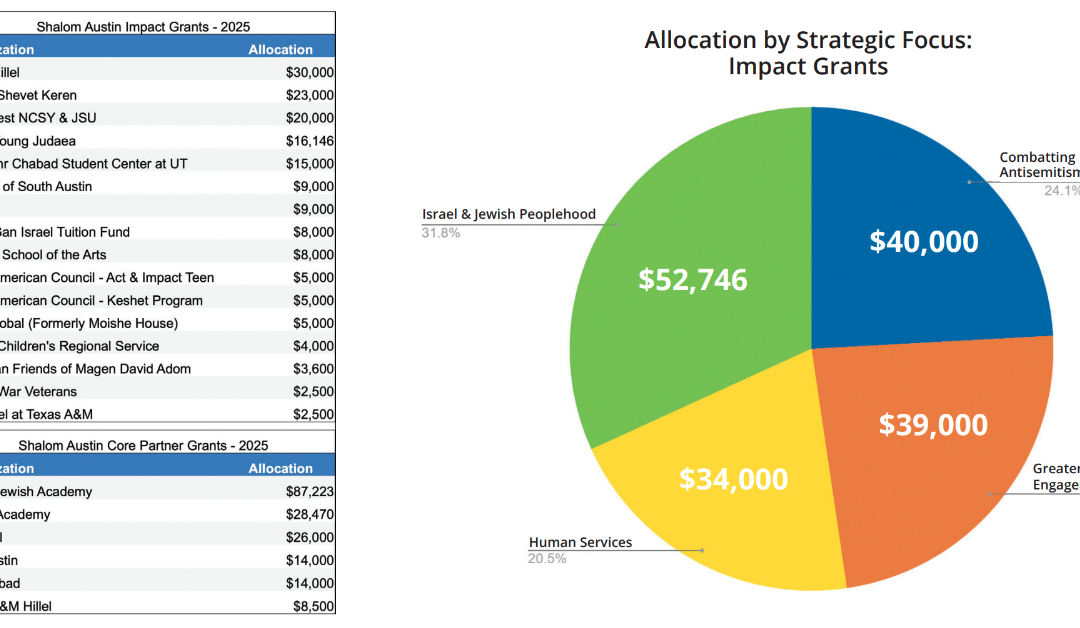The image size is (1080, 628).
Task: Click the School of the Arts row
Action: tap(167, 255)
